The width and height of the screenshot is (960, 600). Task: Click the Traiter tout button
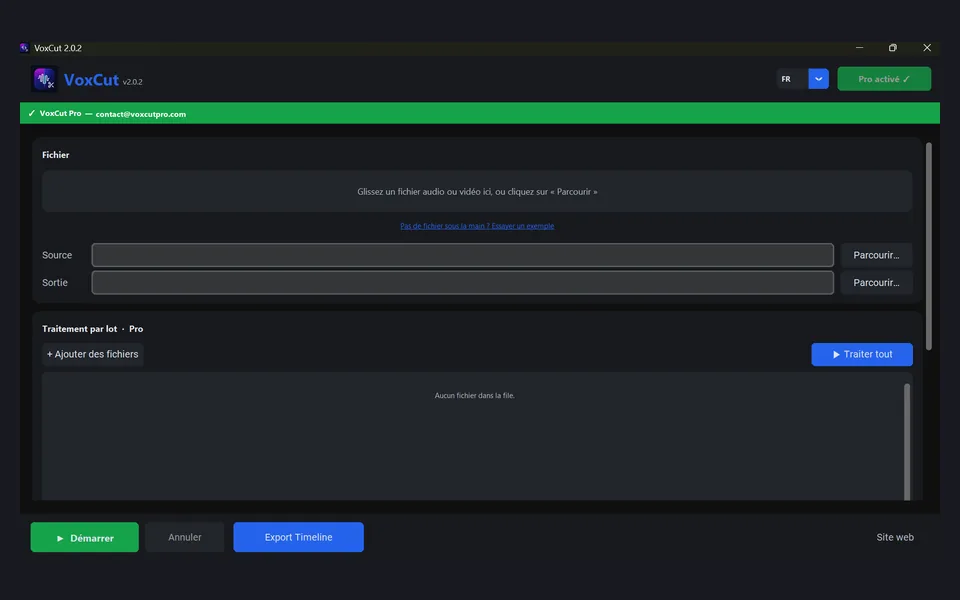tap(862, 354)
